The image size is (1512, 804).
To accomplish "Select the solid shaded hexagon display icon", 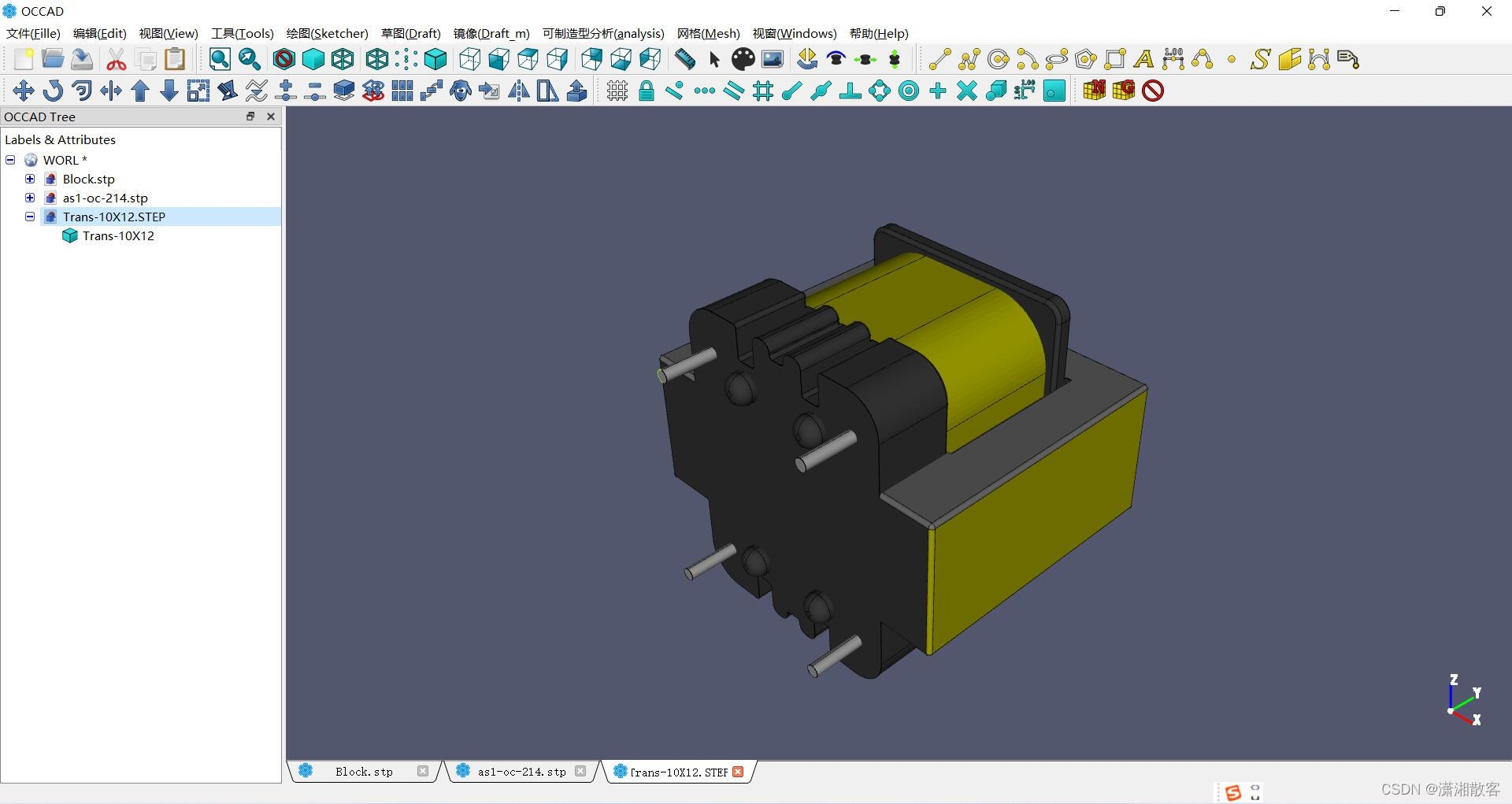I will tap(313, 59).
